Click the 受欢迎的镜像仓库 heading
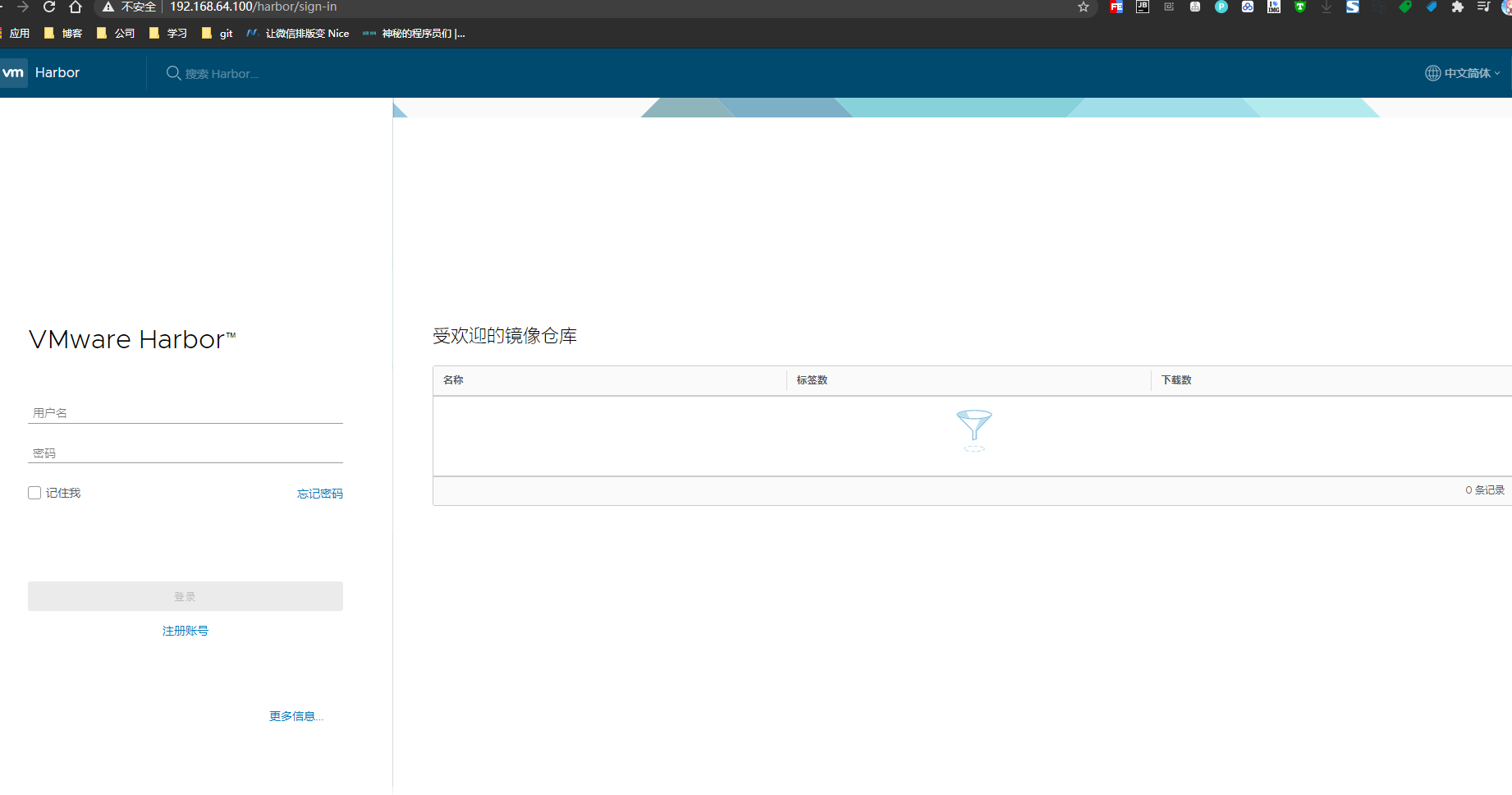 tap(505, 336)
